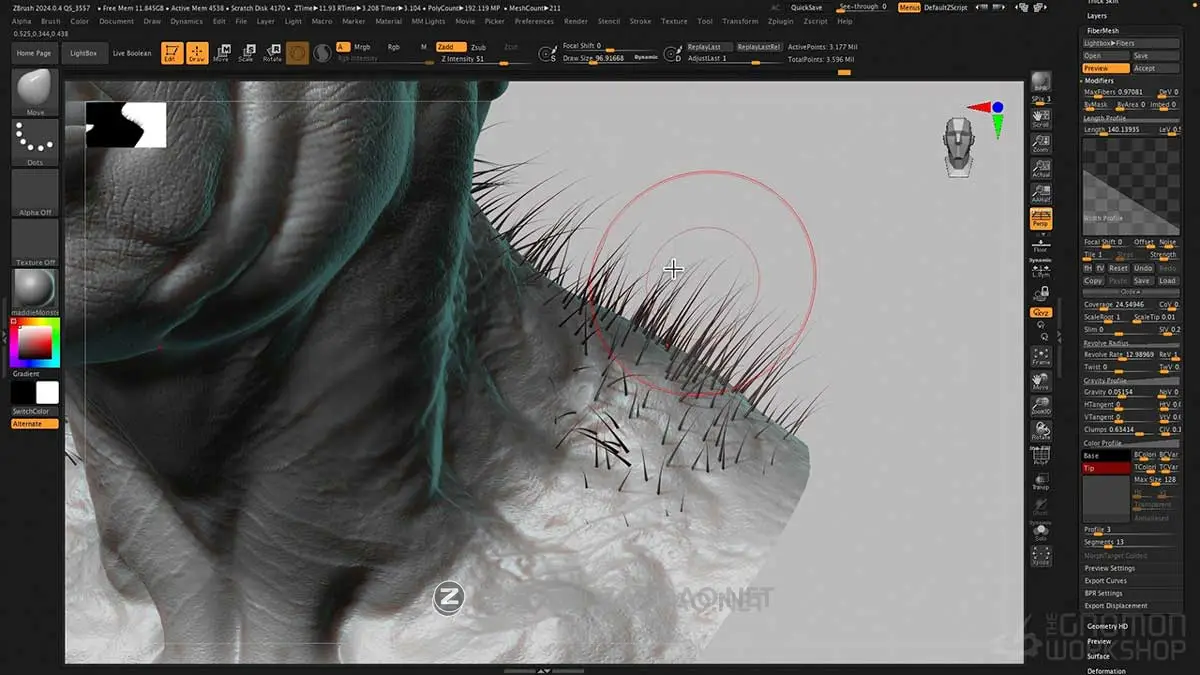The width and height of the screenshot is (1200, 675).
Task: Open the Tool menu
Action: coord(704,19)
